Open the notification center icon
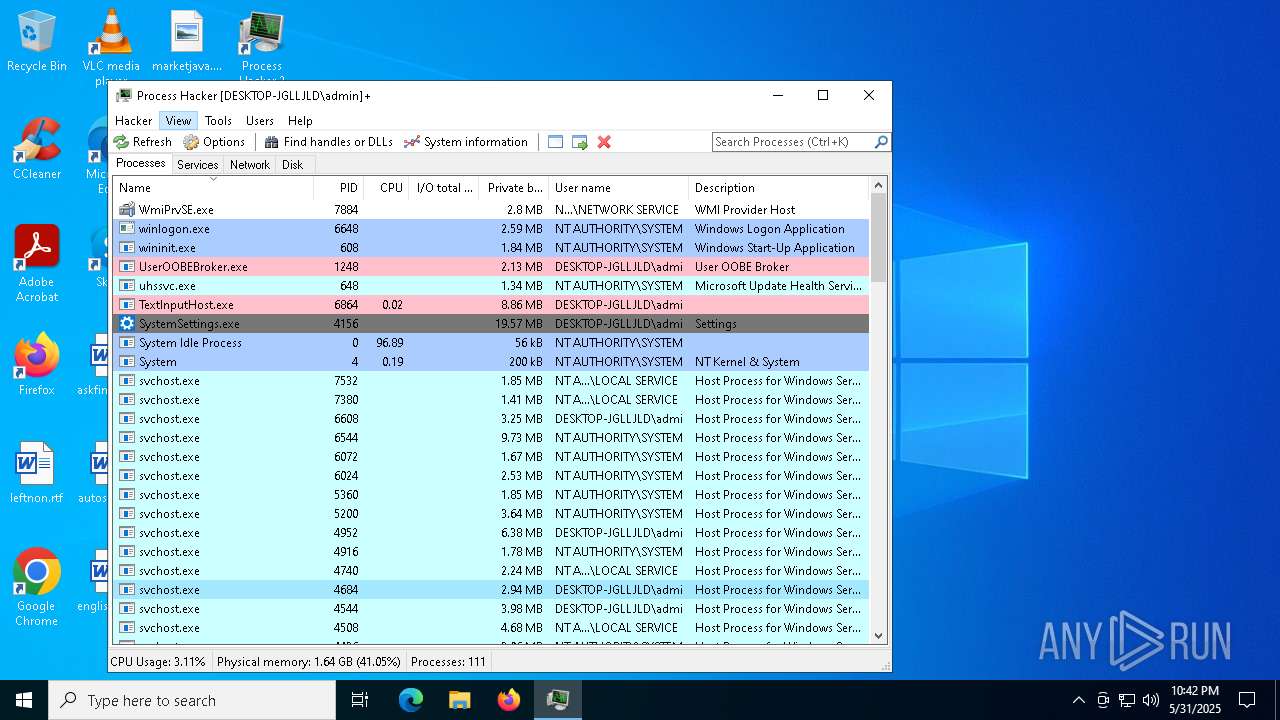Viewport: 1280px width, 720px height. tap(1247, 700)
